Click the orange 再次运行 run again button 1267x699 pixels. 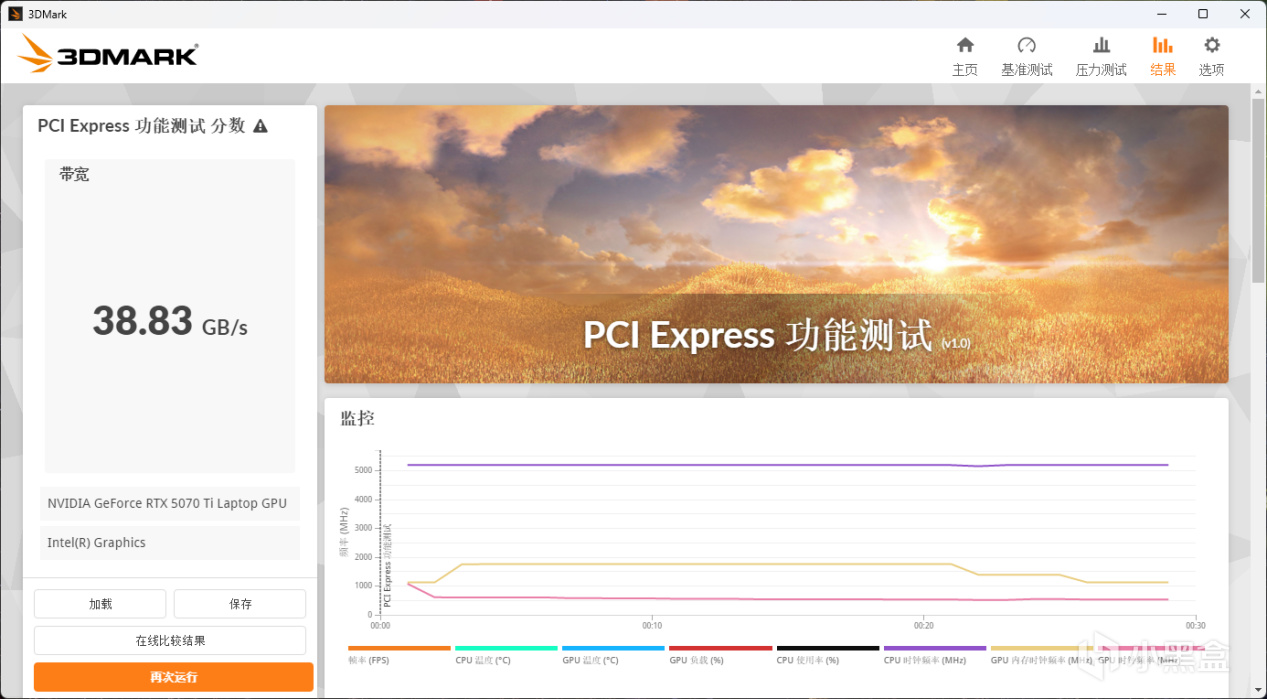pyautogui.click(x=173, y=677)
